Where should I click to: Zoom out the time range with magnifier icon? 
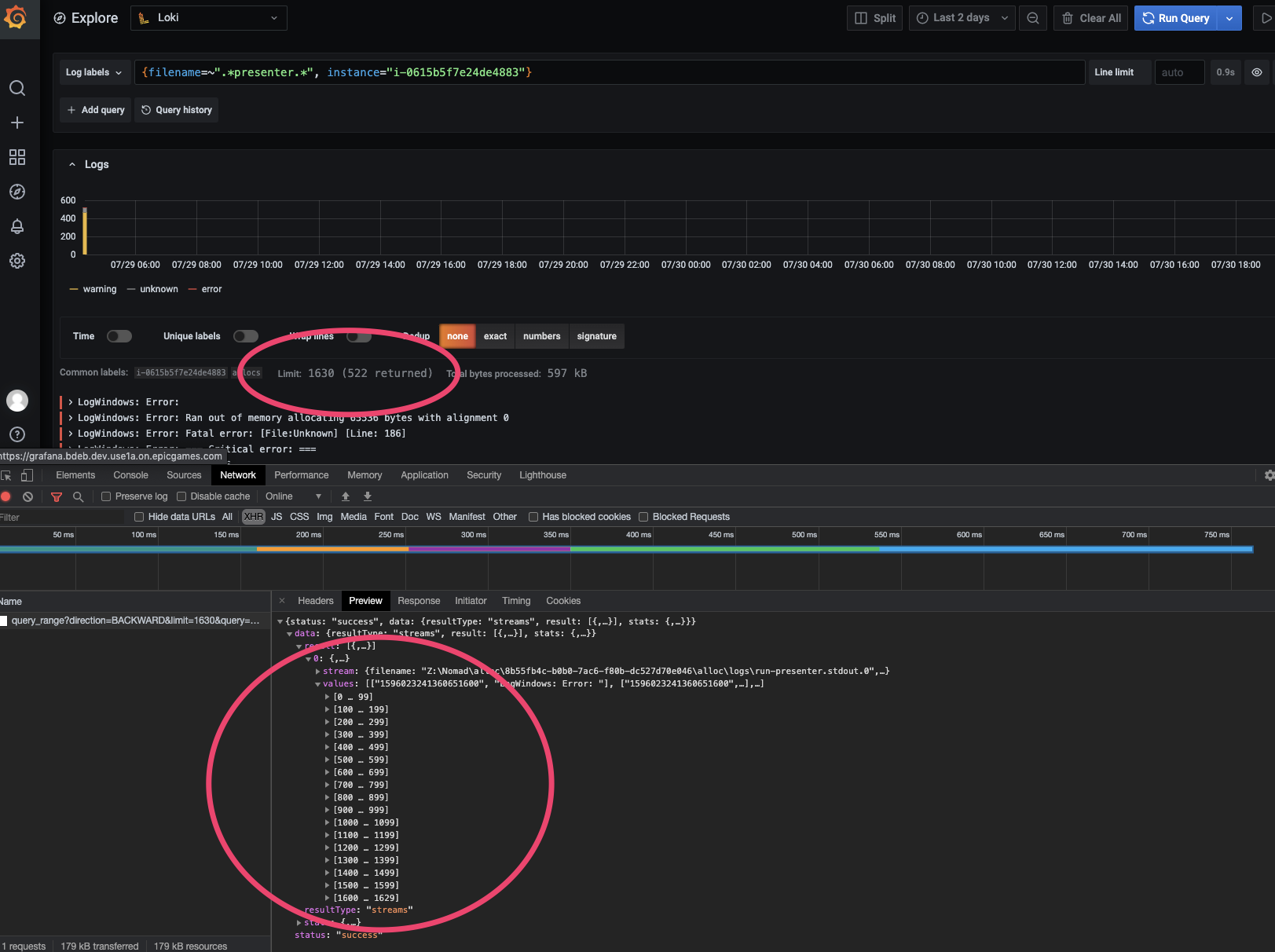[x=1032, y=17]
